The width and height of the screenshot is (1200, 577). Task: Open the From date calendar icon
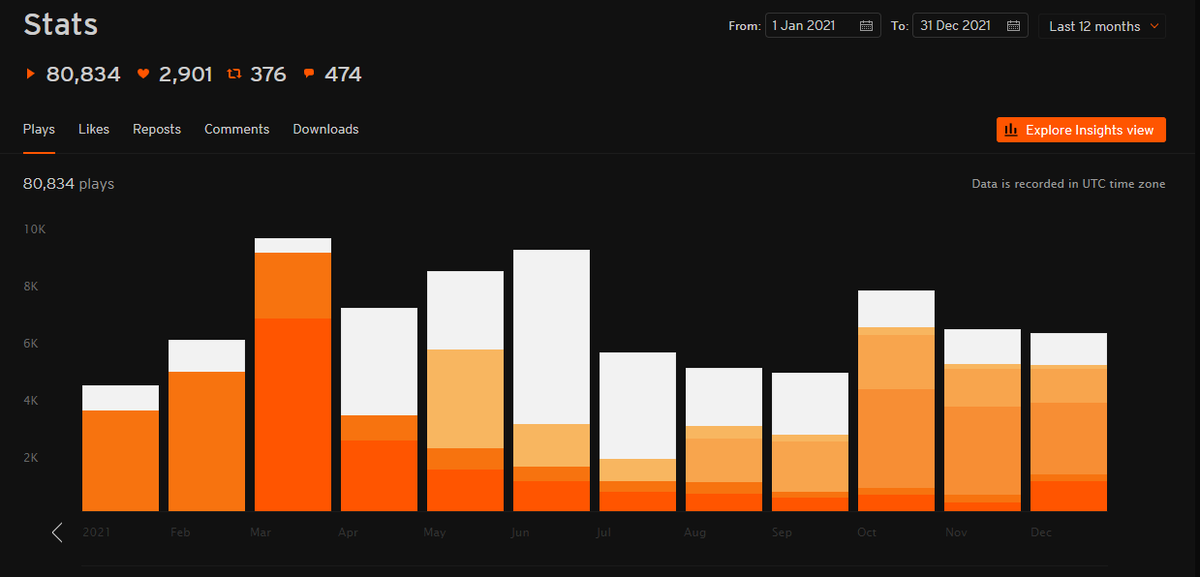click(x=865, y=26)
